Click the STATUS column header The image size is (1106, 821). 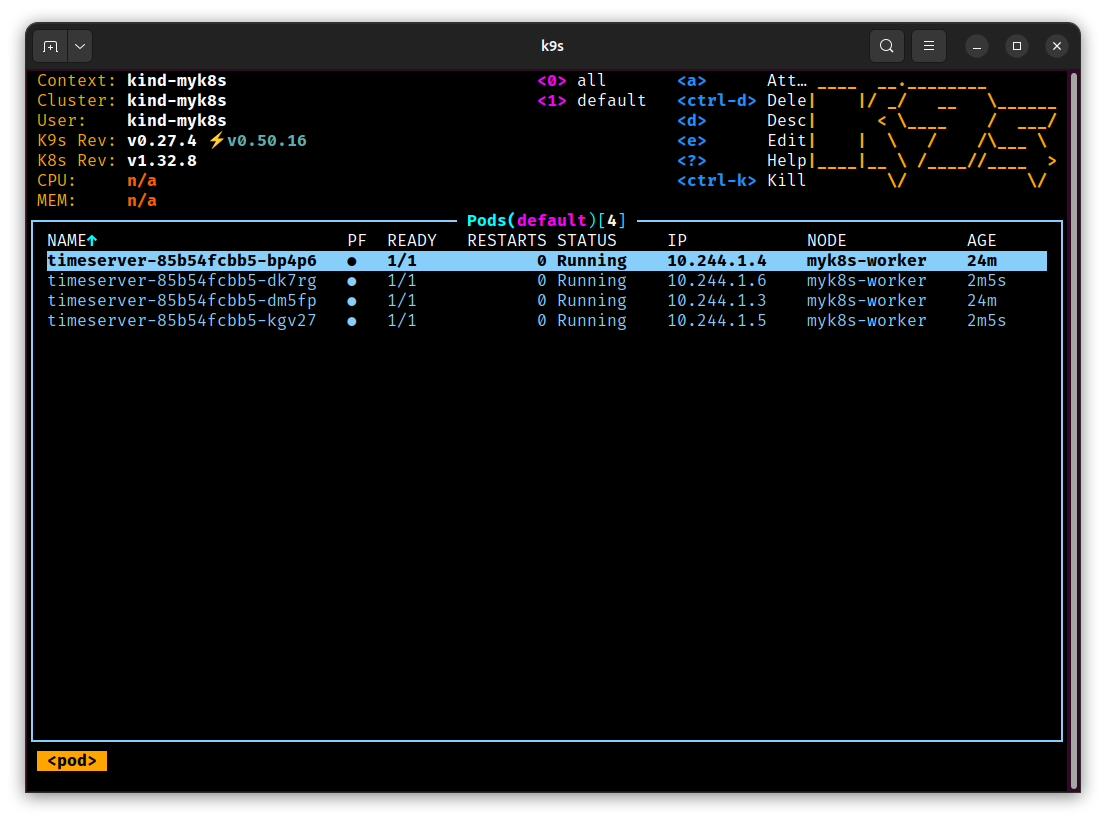click(x=587, y=241)
